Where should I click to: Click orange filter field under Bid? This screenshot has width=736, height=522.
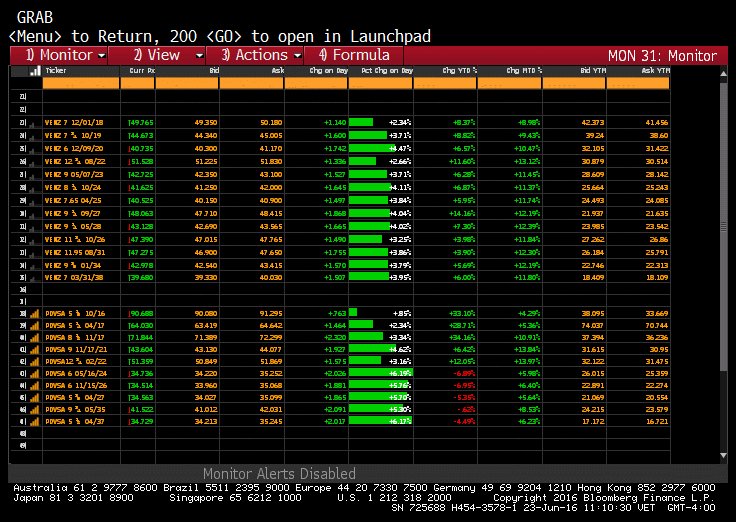[x=187, y=84]
